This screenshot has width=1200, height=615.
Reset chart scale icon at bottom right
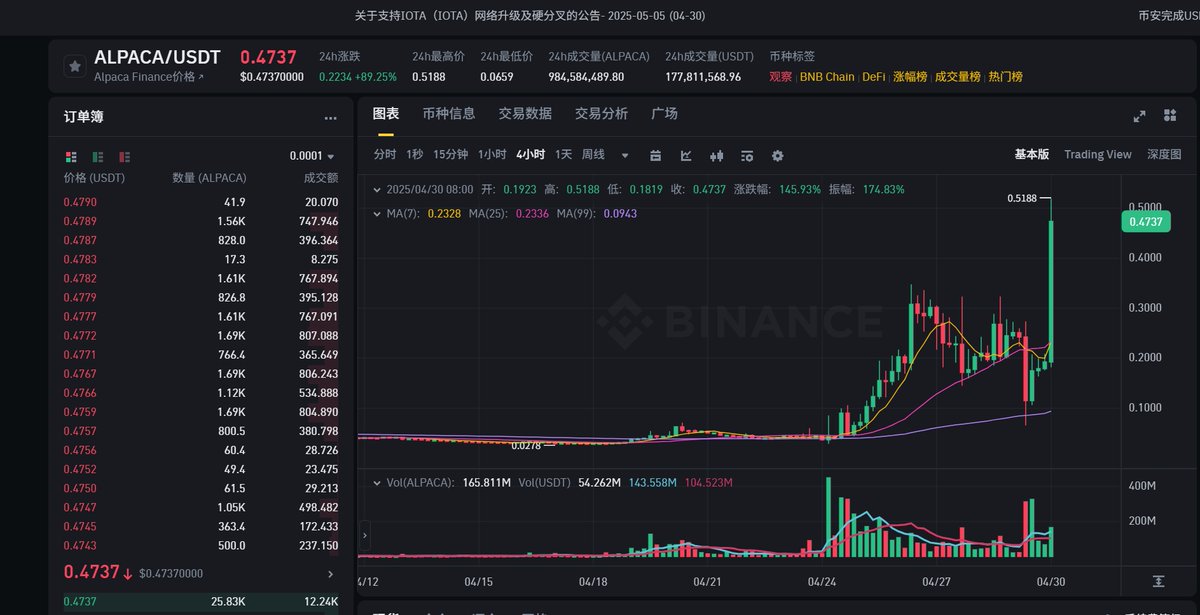click(1158, 581)
